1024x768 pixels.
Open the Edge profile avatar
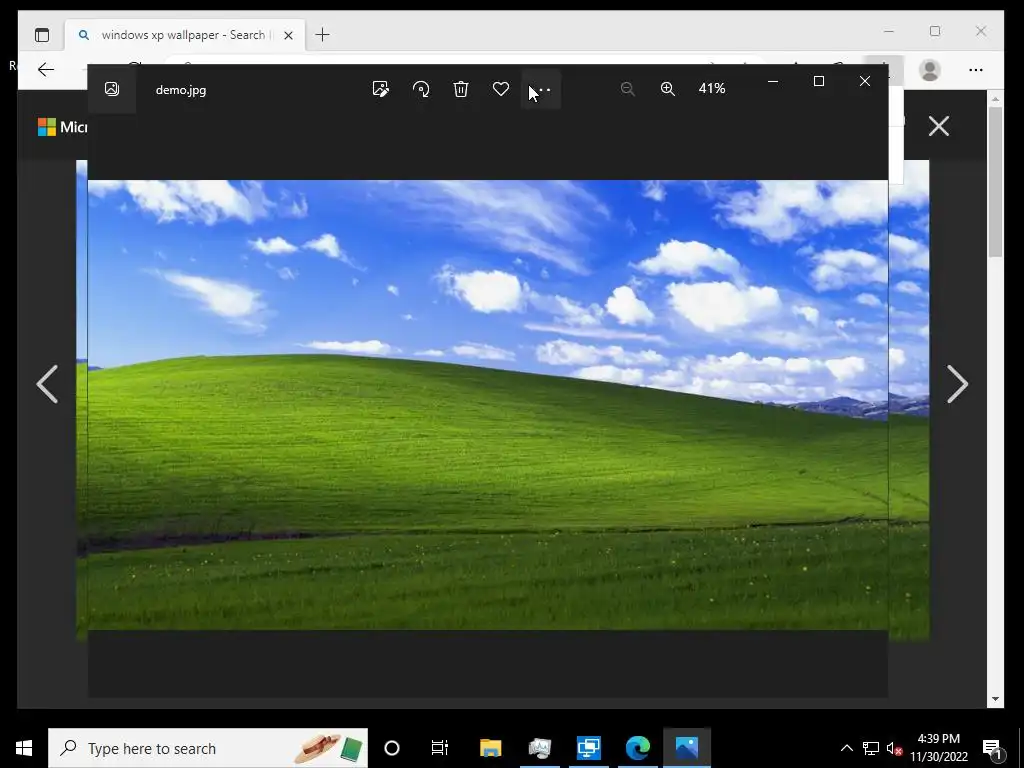click(x=929, y=70)
